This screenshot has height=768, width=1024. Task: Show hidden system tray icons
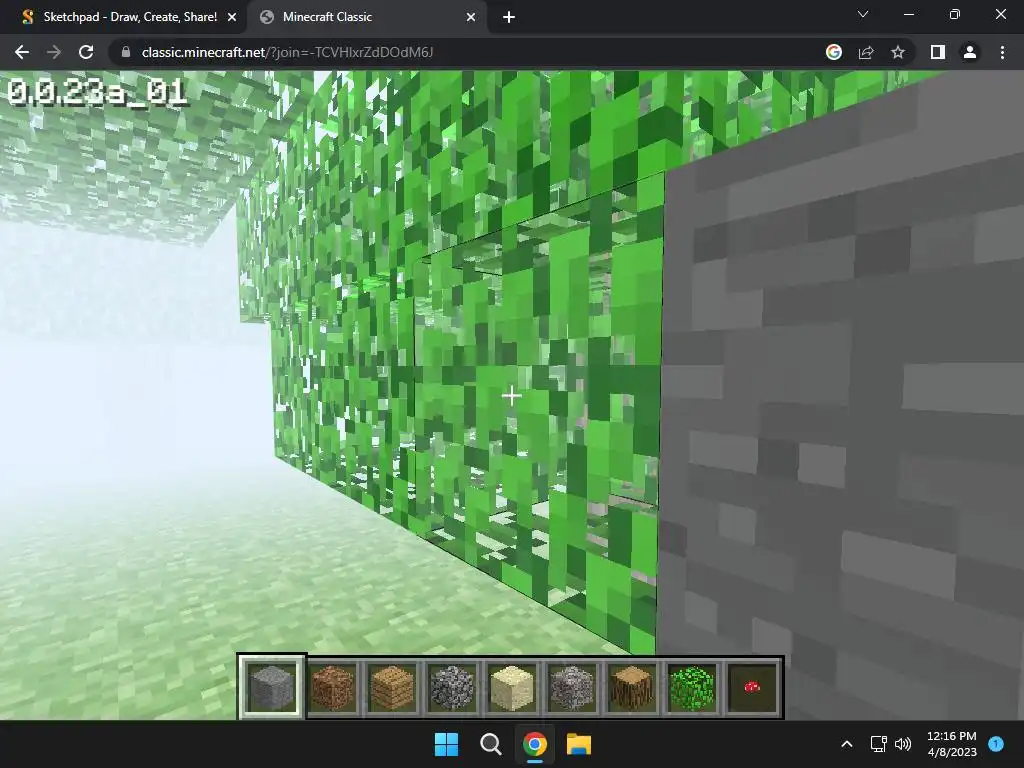(847, 744)
